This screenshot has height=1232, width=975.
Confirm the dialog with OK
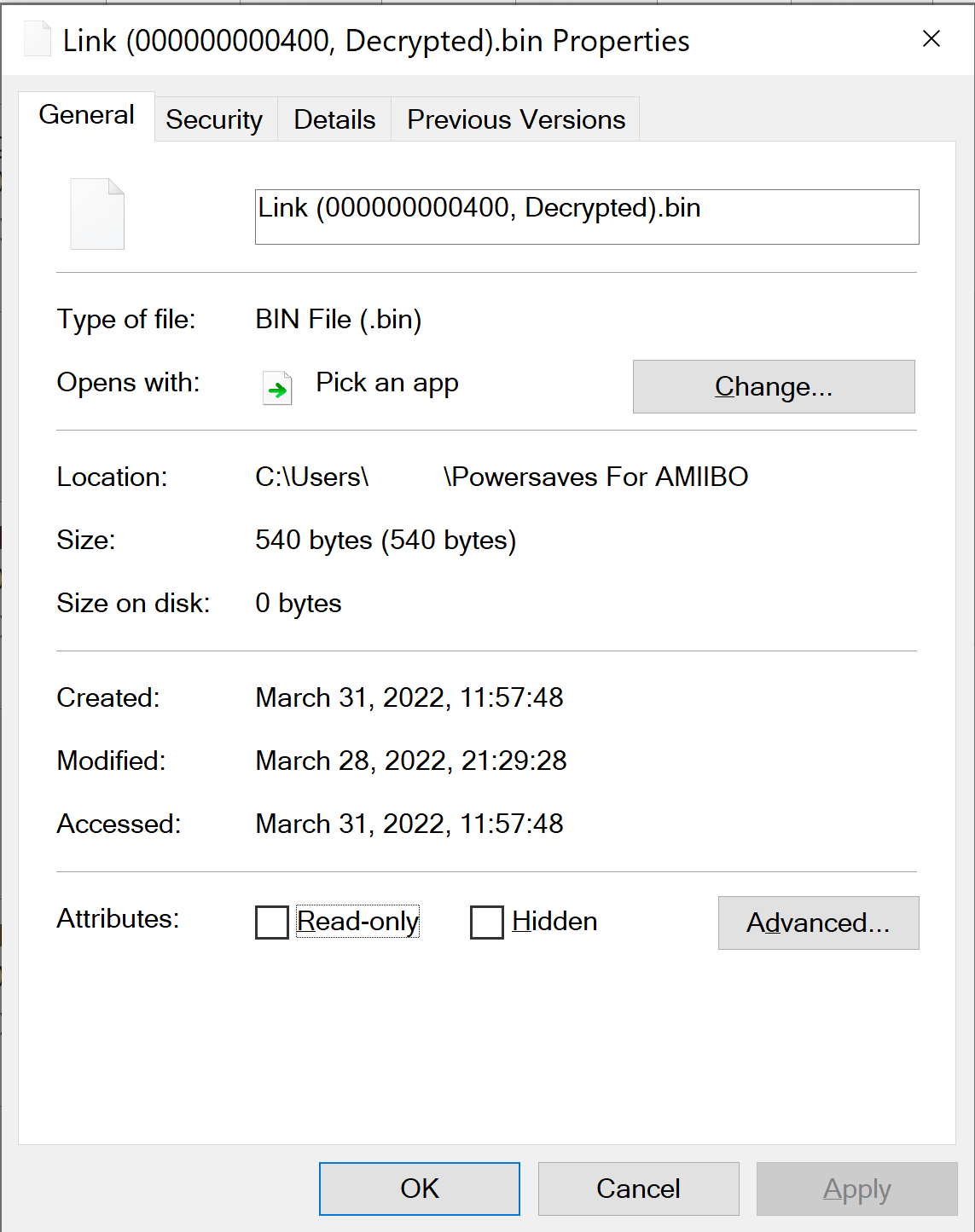click(420, 1189)
